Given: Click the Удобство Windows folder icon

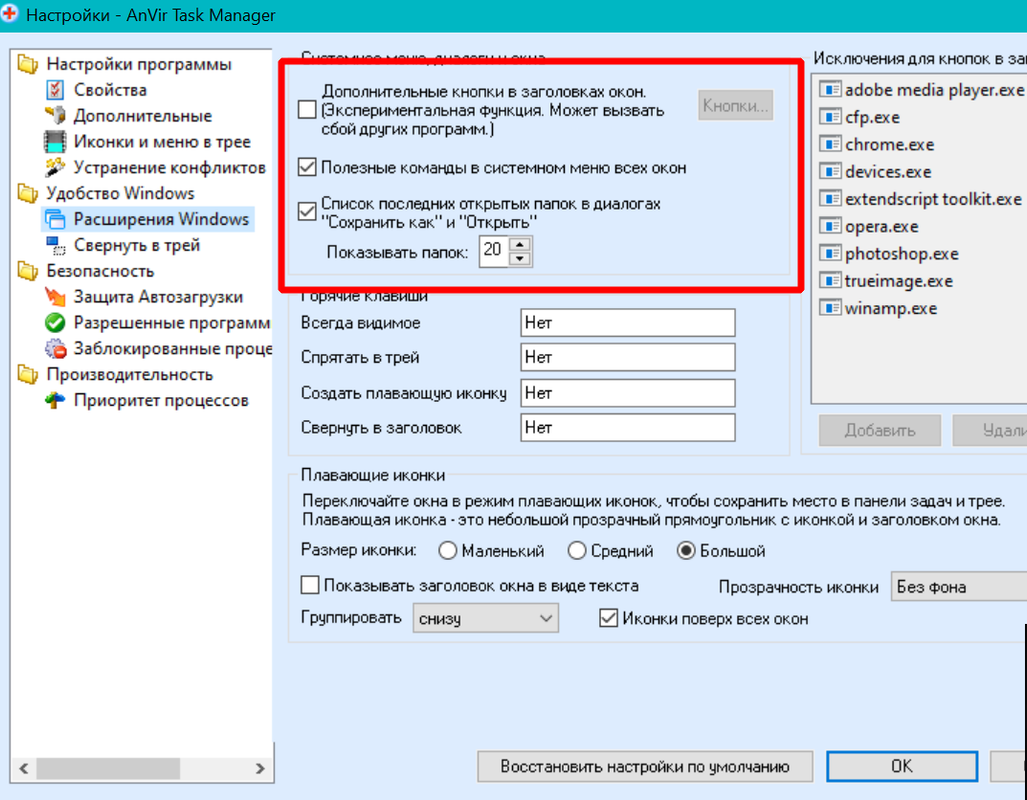Looking at the screenshot, I should 28,193.
